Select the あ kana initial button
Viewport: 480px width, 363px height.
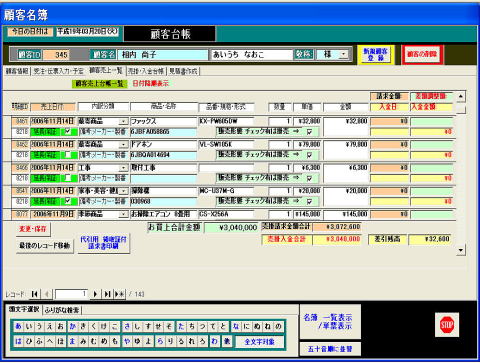18,326
